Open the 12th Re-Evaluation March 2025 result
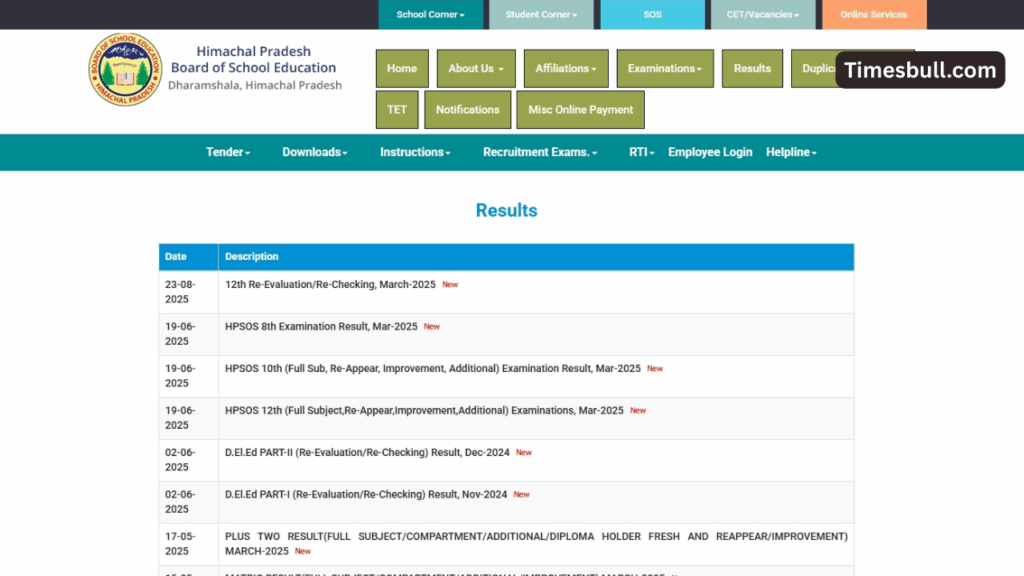 click(x=329, y=284)
